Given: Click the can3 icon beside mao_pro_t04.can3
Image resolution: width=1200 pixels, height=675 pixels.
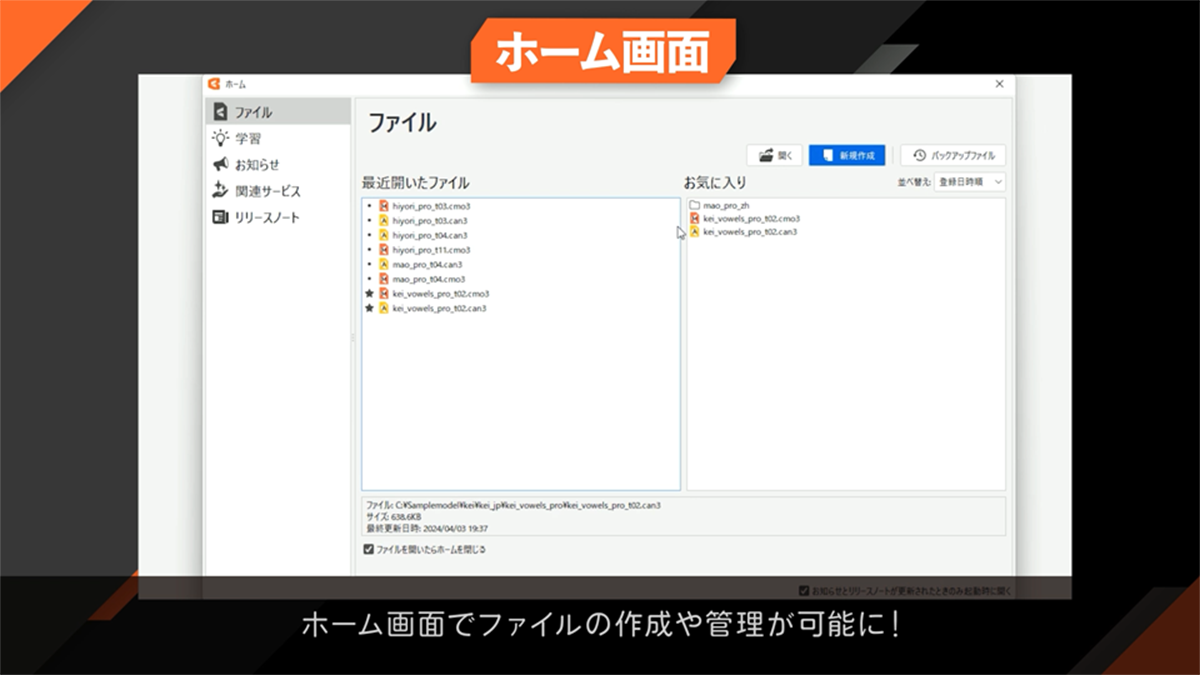Looking at the screenshot, I should (x=384, y=264).
